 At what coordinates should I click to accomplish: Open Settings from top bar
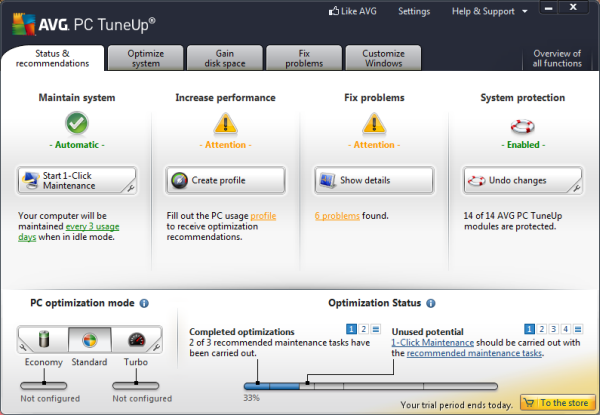414,11
